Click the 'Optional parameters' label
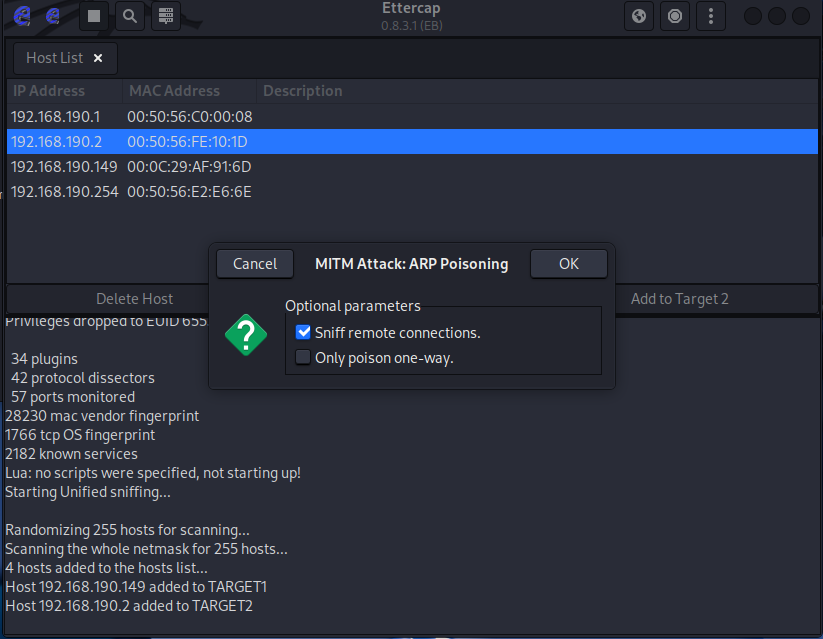This screenshot has width=823, height=639. 353,306
